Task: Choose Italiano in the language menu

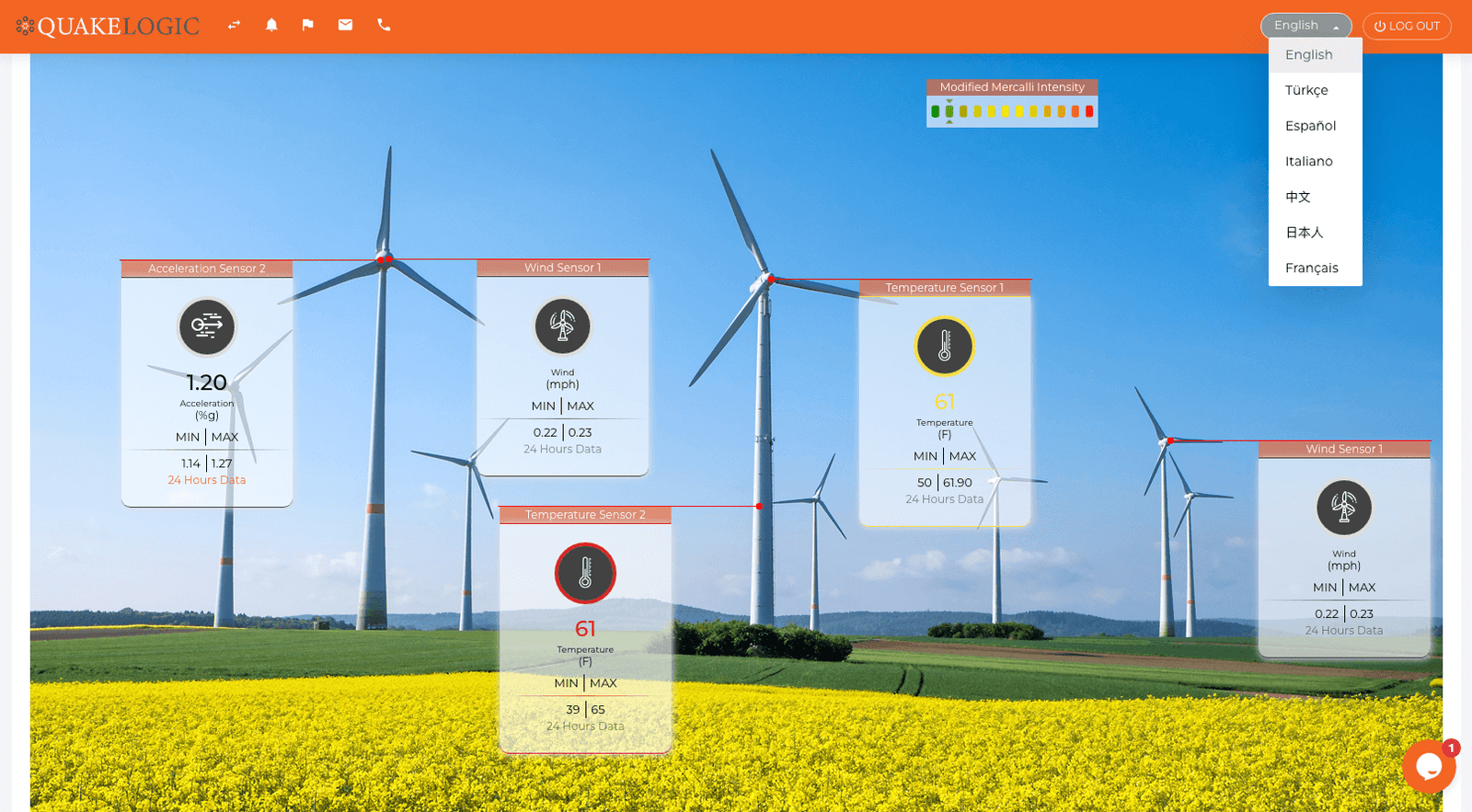Action: click(1308, 161)
